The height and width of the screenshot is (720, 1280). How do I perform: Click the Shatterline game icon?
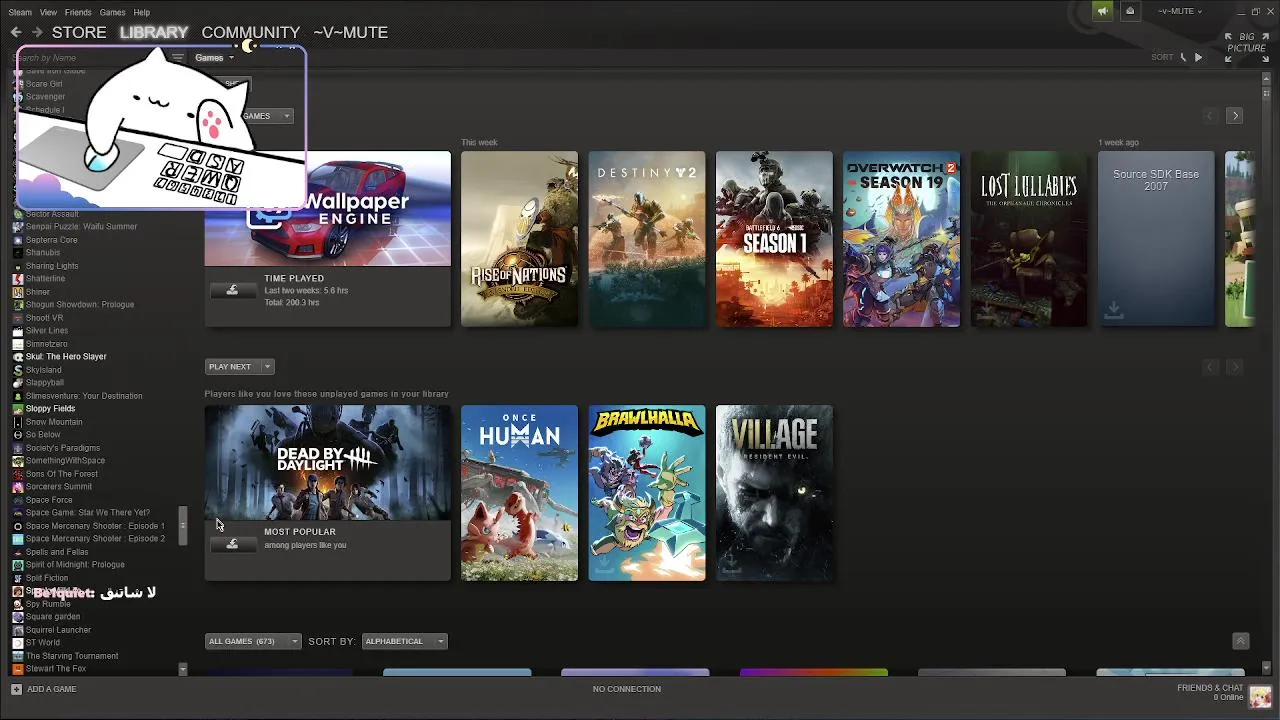pos(17,279)
